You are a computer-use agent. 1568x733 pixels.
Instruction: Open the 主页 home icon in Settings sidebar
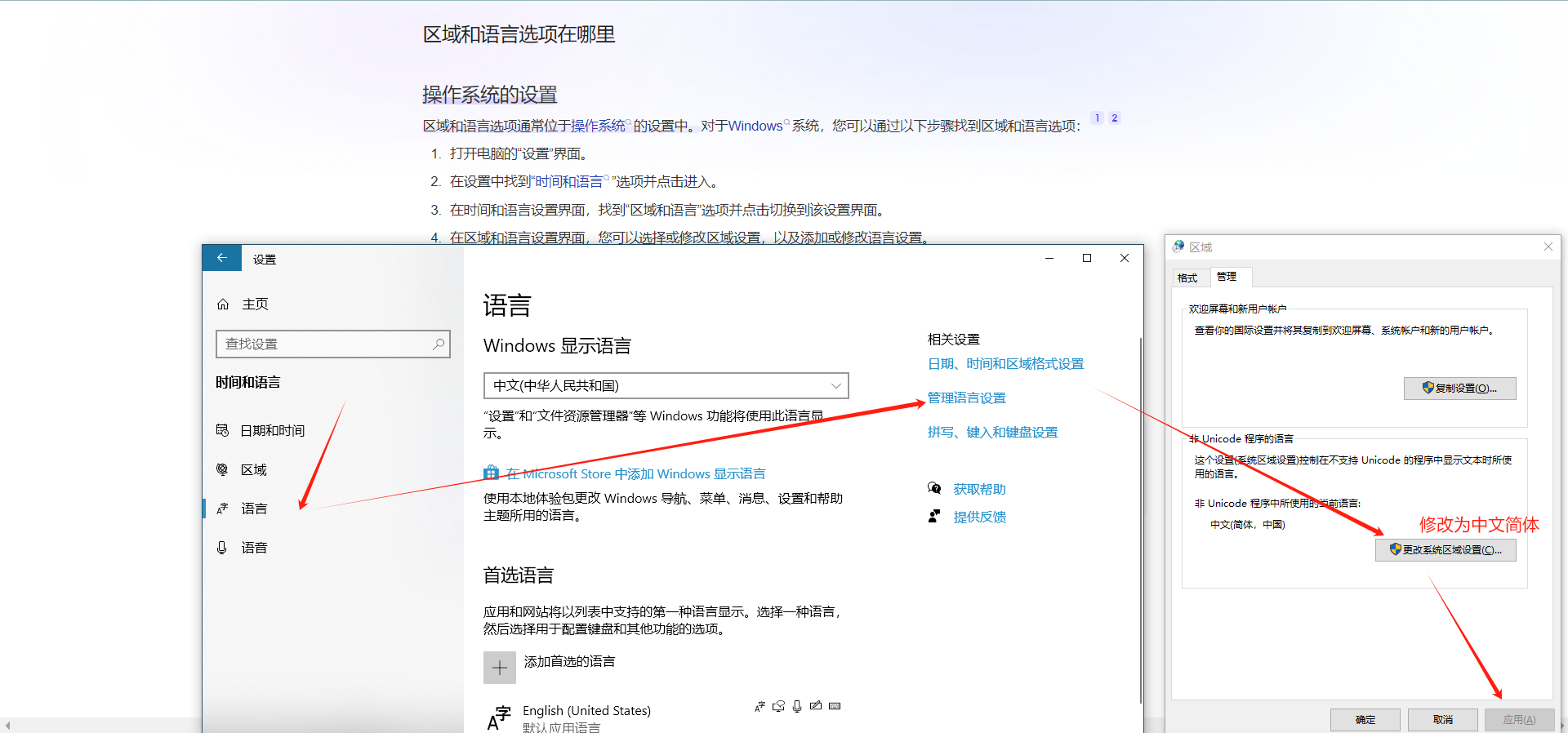[x=223, y=304]
